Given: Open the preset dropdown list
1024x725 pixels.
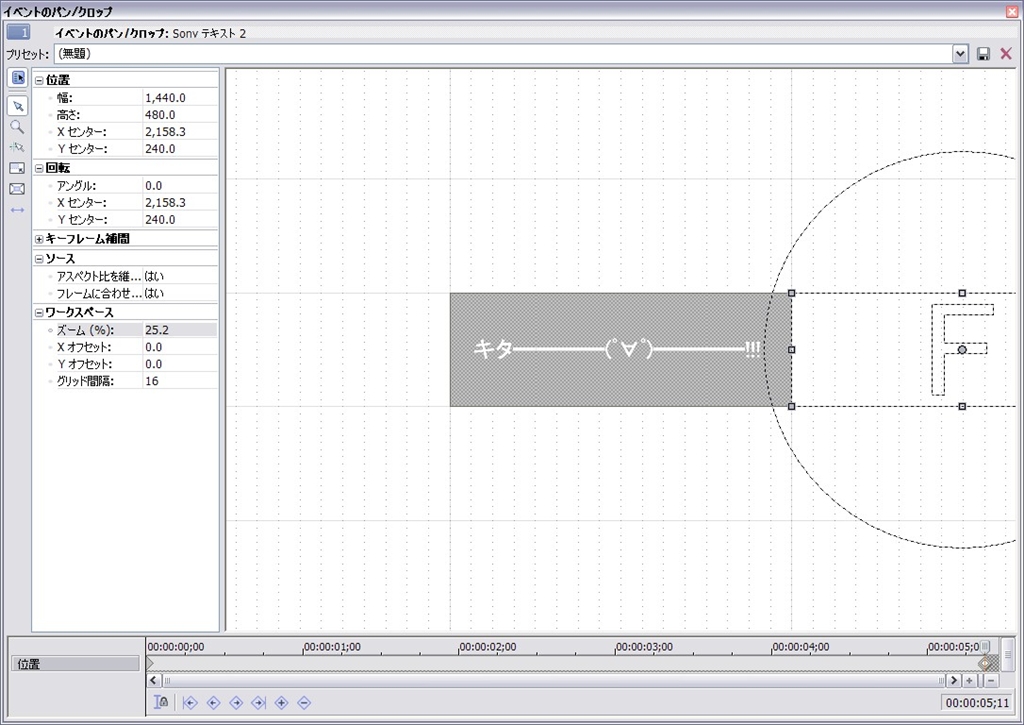Looking at the screenshot, I should [961, 54].
